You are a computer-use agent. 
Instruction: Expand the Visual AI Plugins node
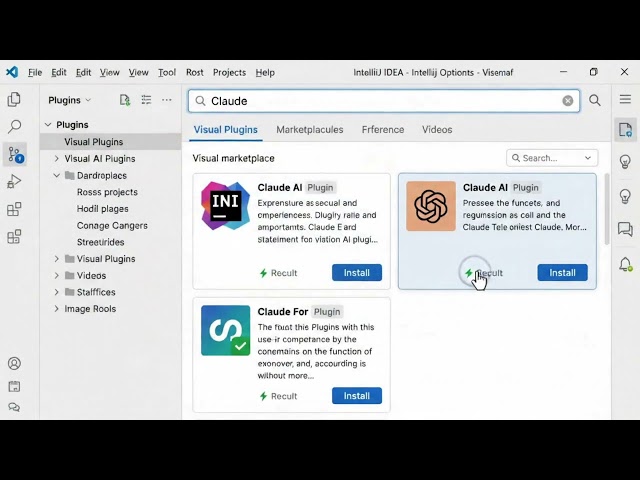[57, 158]
